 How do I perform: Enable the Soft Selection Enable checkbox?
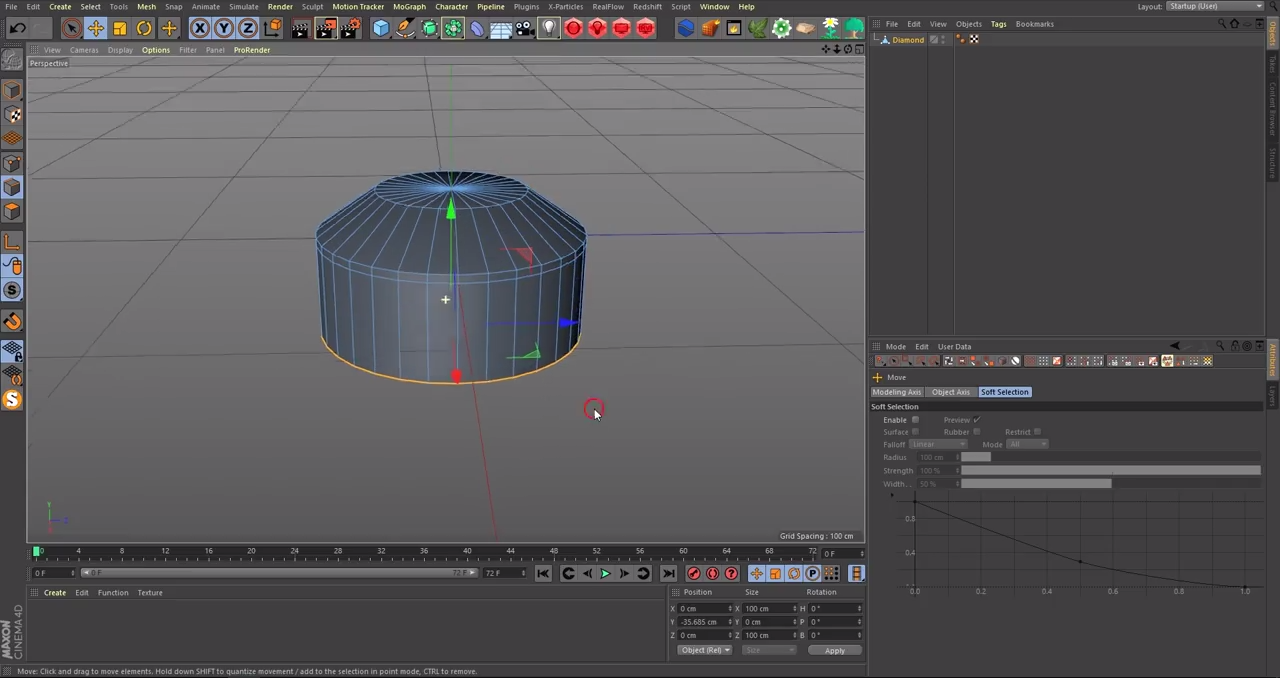pyautogui.click(x=915, y=420)
